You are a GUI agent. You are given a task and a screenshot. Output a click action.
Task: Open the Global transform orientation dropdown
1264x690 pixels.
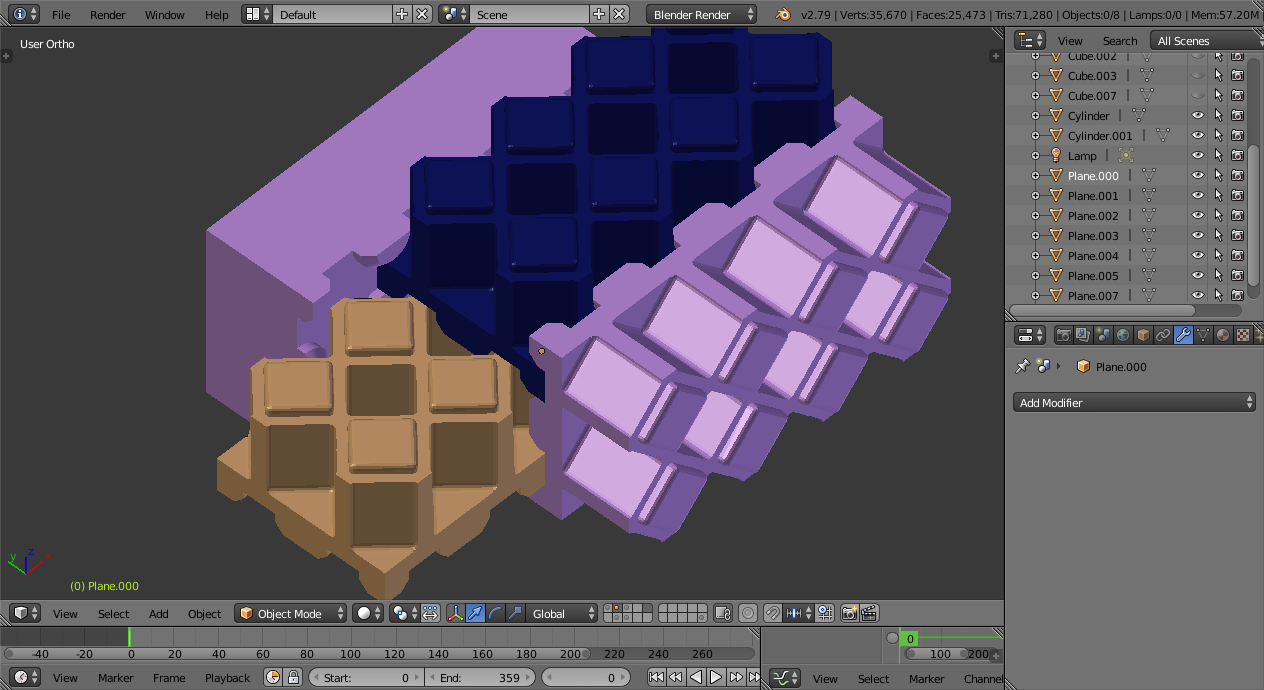tap(562, 613)
